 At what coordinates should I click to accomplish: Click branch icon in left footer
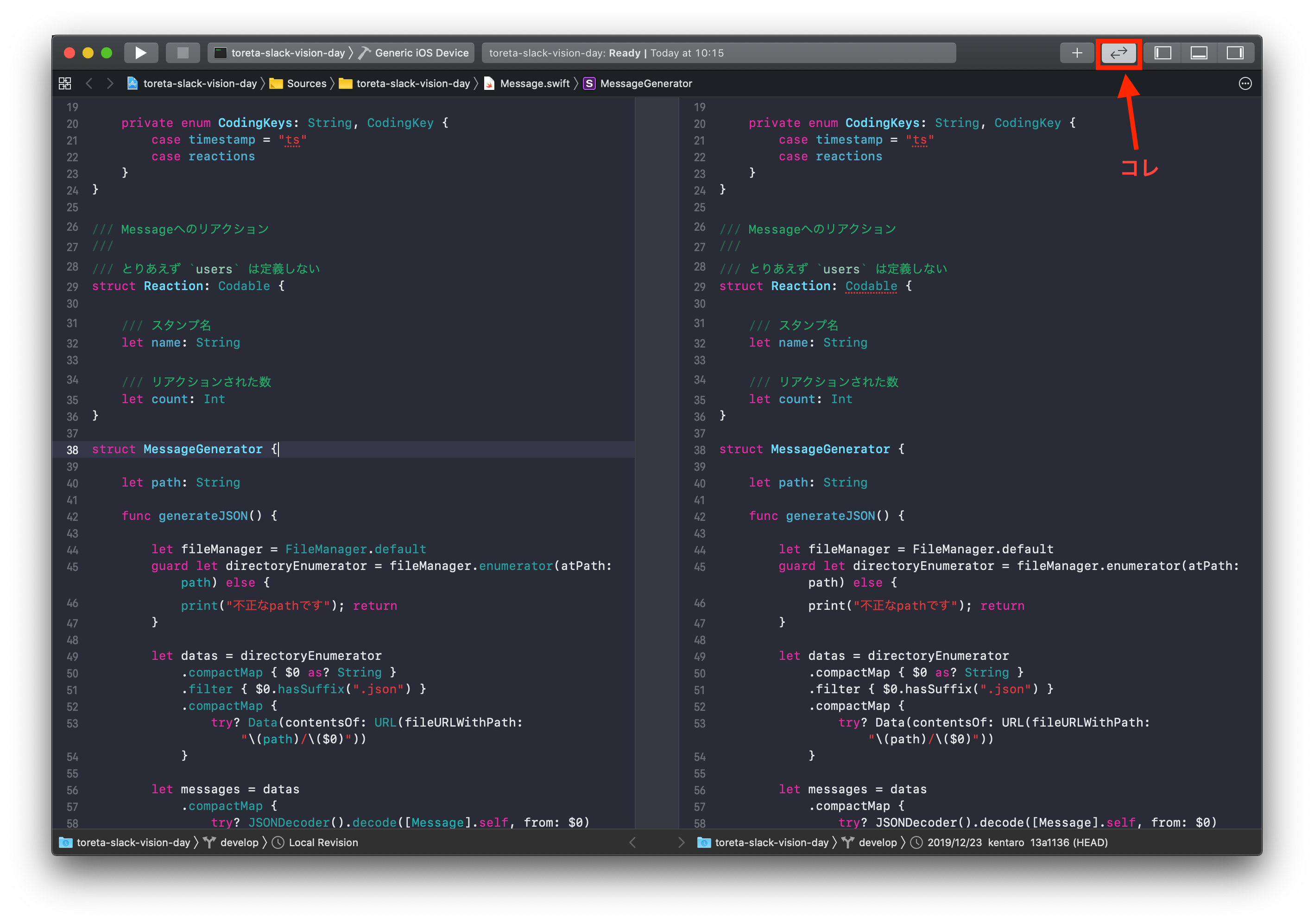pyautogui.click(x=209, y=842)
